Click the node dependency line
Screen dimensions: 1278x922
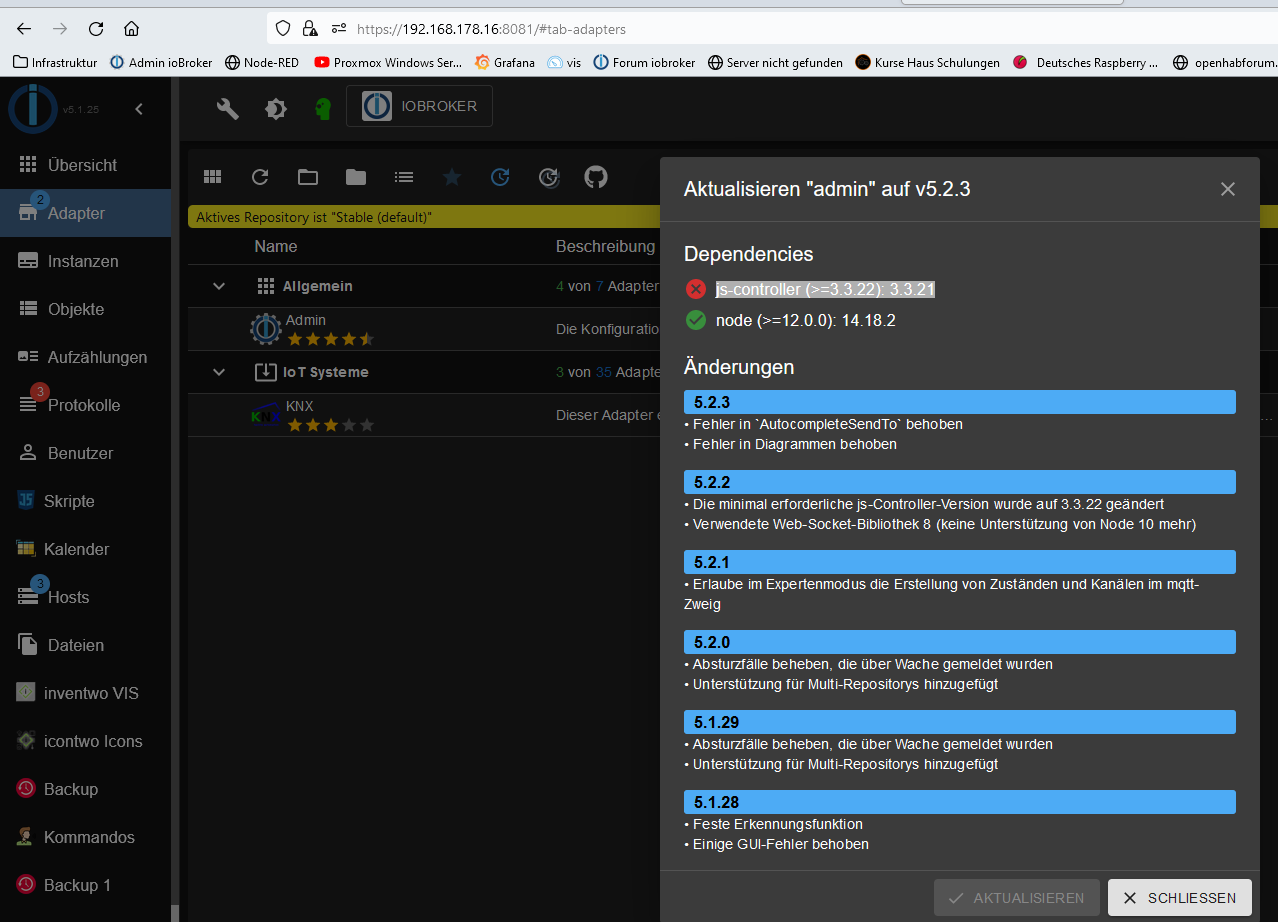(805, 321)
